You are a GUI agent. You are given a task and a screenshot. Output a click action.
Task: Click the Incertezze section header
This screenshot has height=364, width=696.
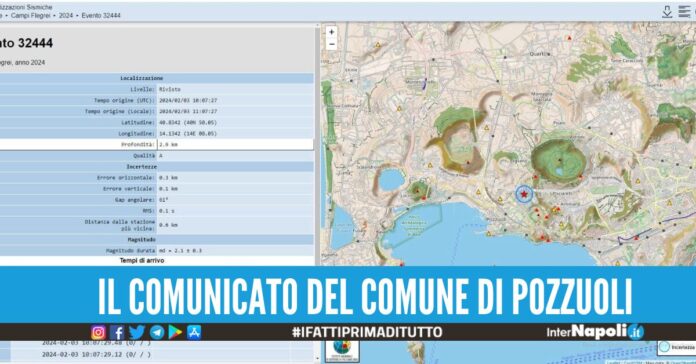pyautogui.click(x=142, y=167)
